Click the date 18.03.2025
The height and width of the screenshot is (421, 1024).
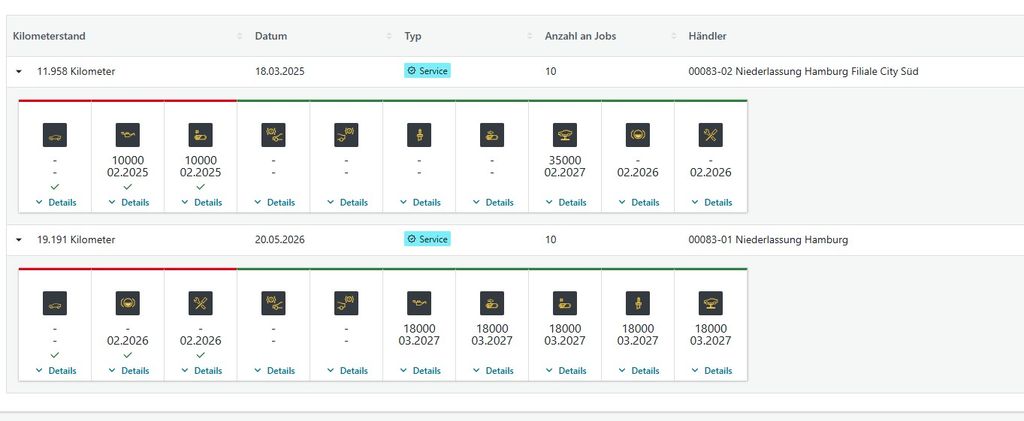click(280, 72)
